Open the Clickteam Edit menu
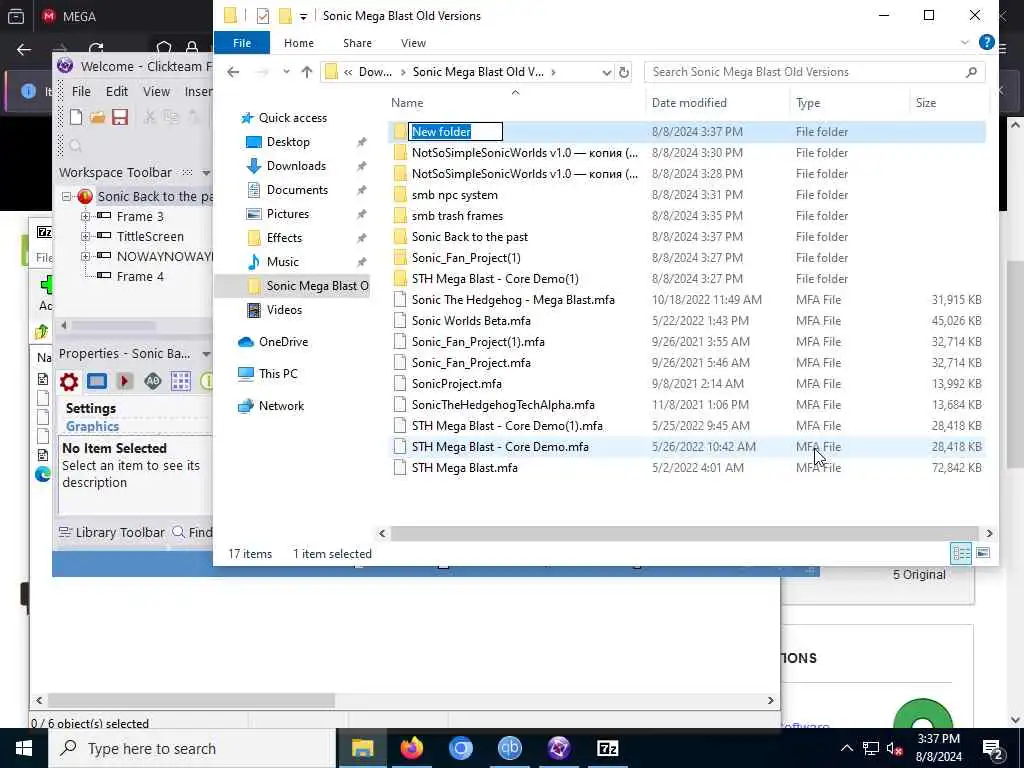Viewport: 1024px width, 768px height. (117, 91)
